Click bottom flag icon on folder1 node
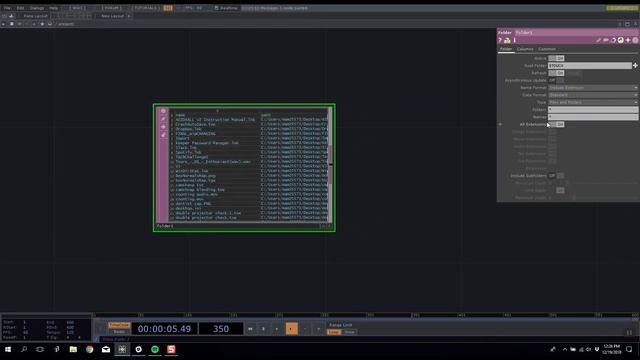 163,135
